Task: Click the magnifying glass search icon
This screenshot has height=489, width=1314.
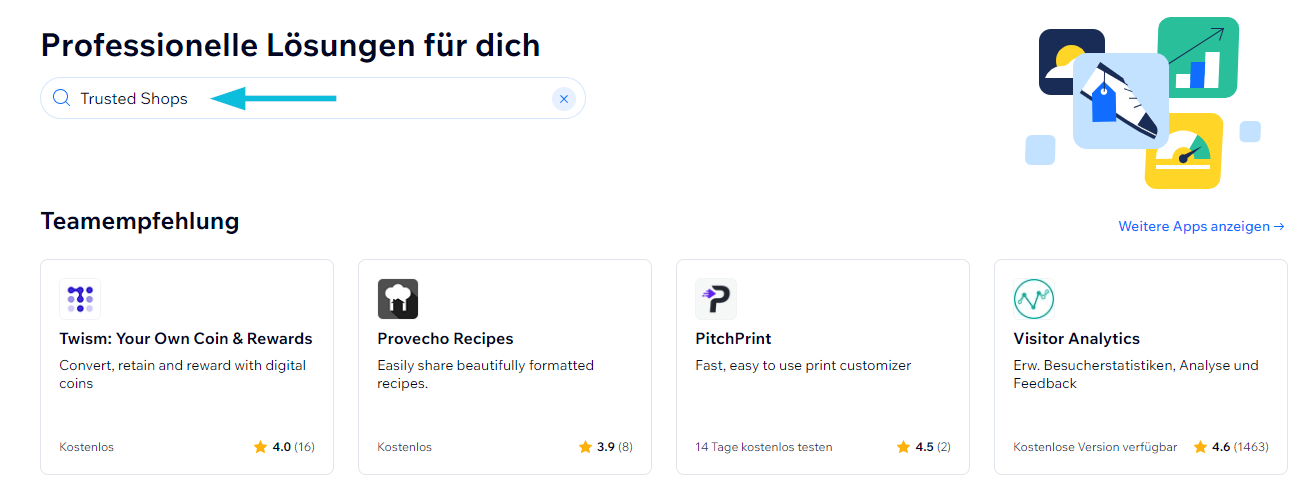Action: 61,98
